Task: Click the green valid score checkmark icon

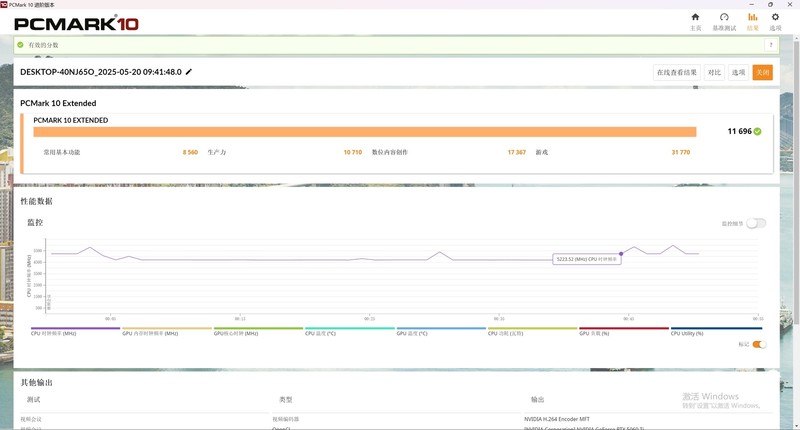Action: [20, 45]
